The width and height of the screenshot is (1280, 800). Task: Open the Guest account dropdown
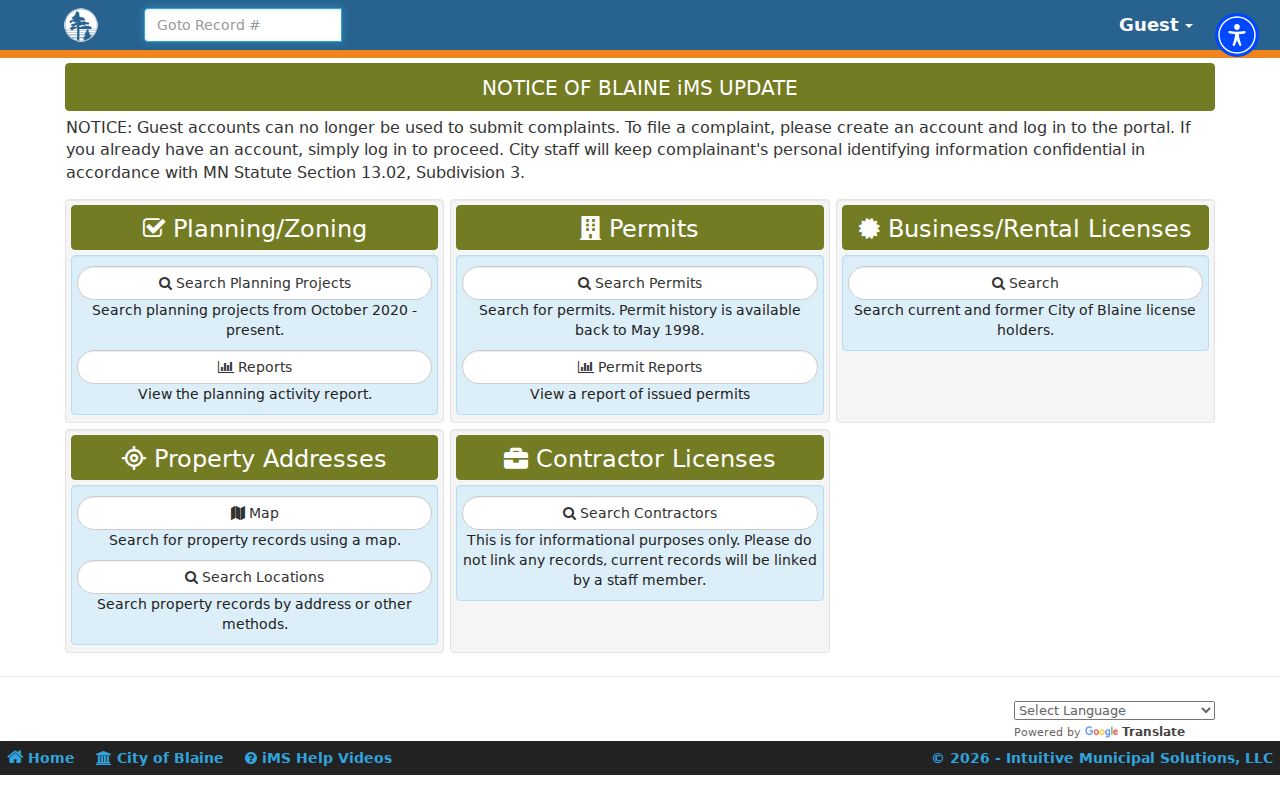click(x=1155, y=25)
